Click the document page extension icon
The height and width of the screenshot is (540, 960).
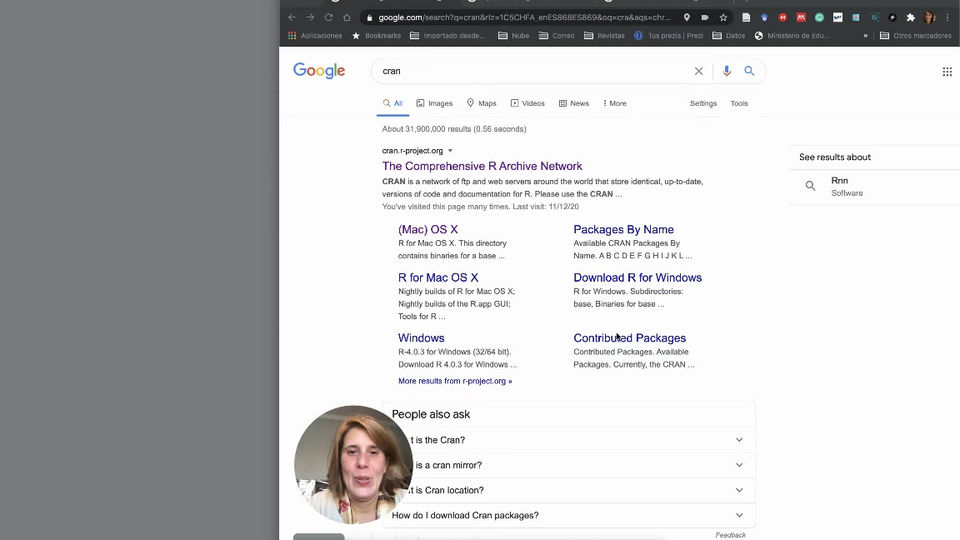tap(746, 18)
